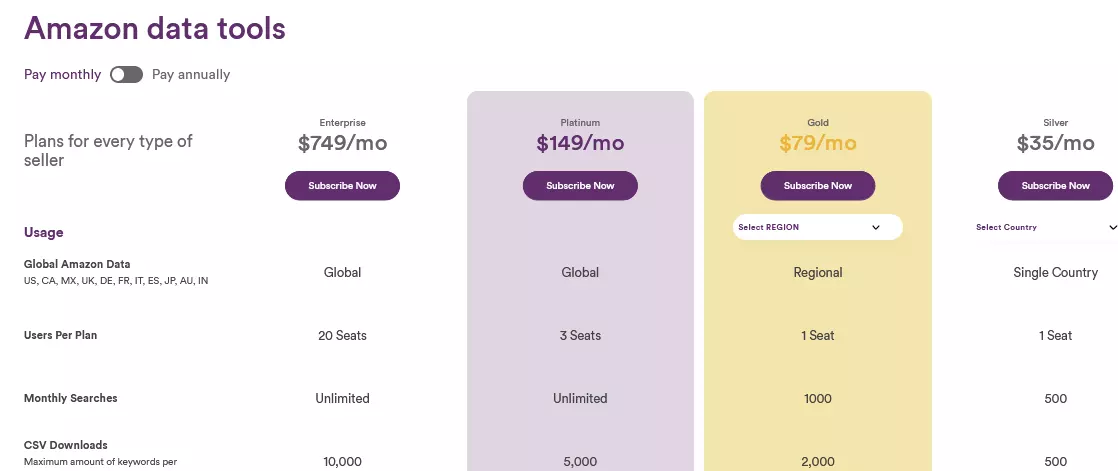Subscribe to the Platinum plan

(x=580, y=185)
